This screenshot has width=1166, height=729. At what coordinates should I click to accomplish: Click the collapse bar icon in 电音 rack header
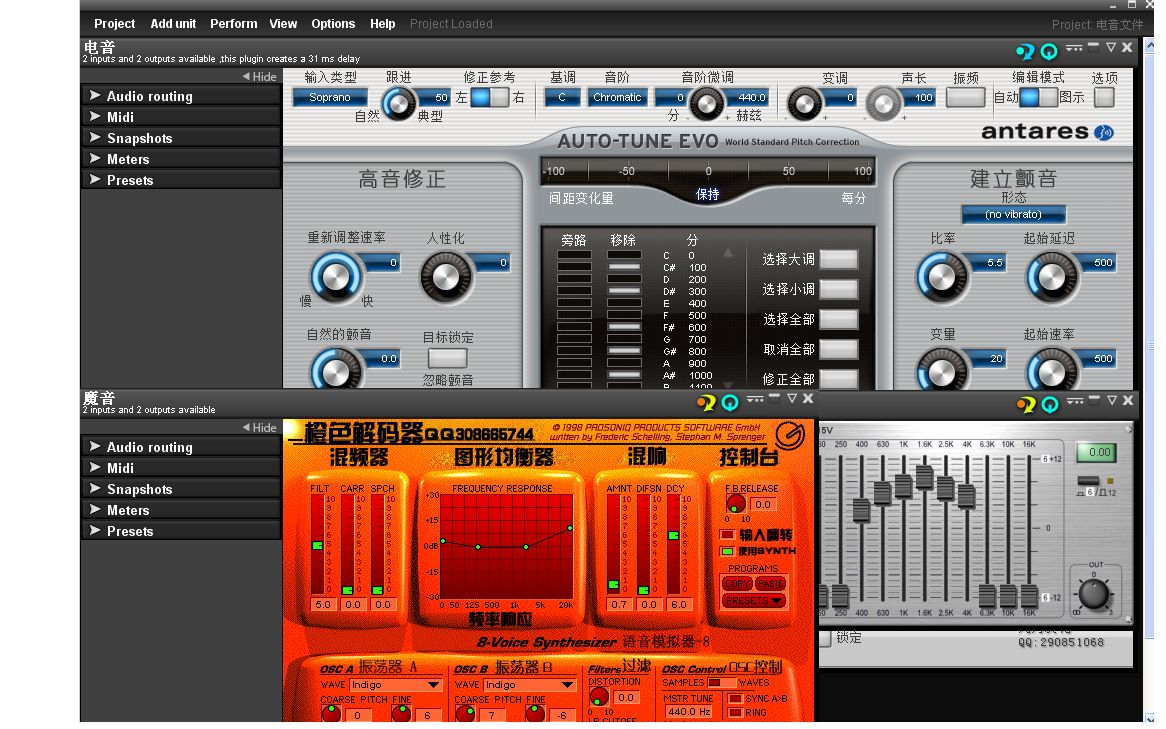1093,46
